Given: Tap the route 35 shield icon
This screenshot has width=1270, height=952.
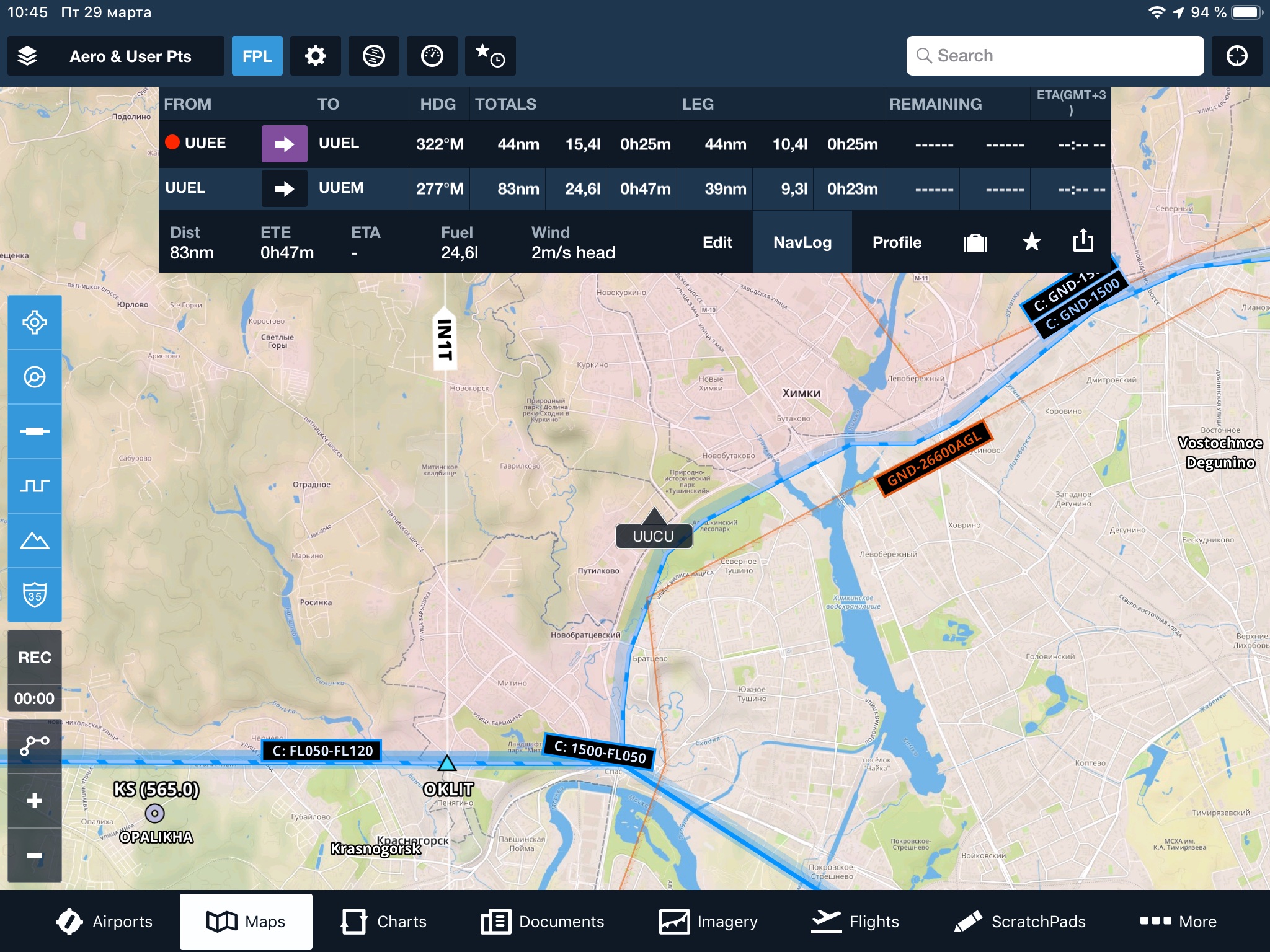Looking at the screenshot, I should pos(35,595).
